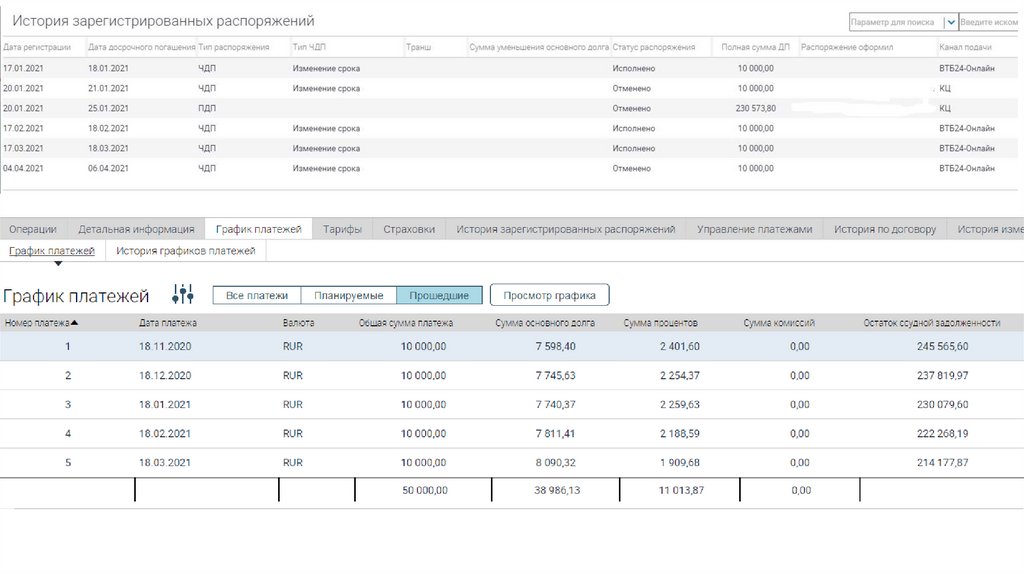
Task: Switch filter to Планируемые payments
Action: [348, 295]
